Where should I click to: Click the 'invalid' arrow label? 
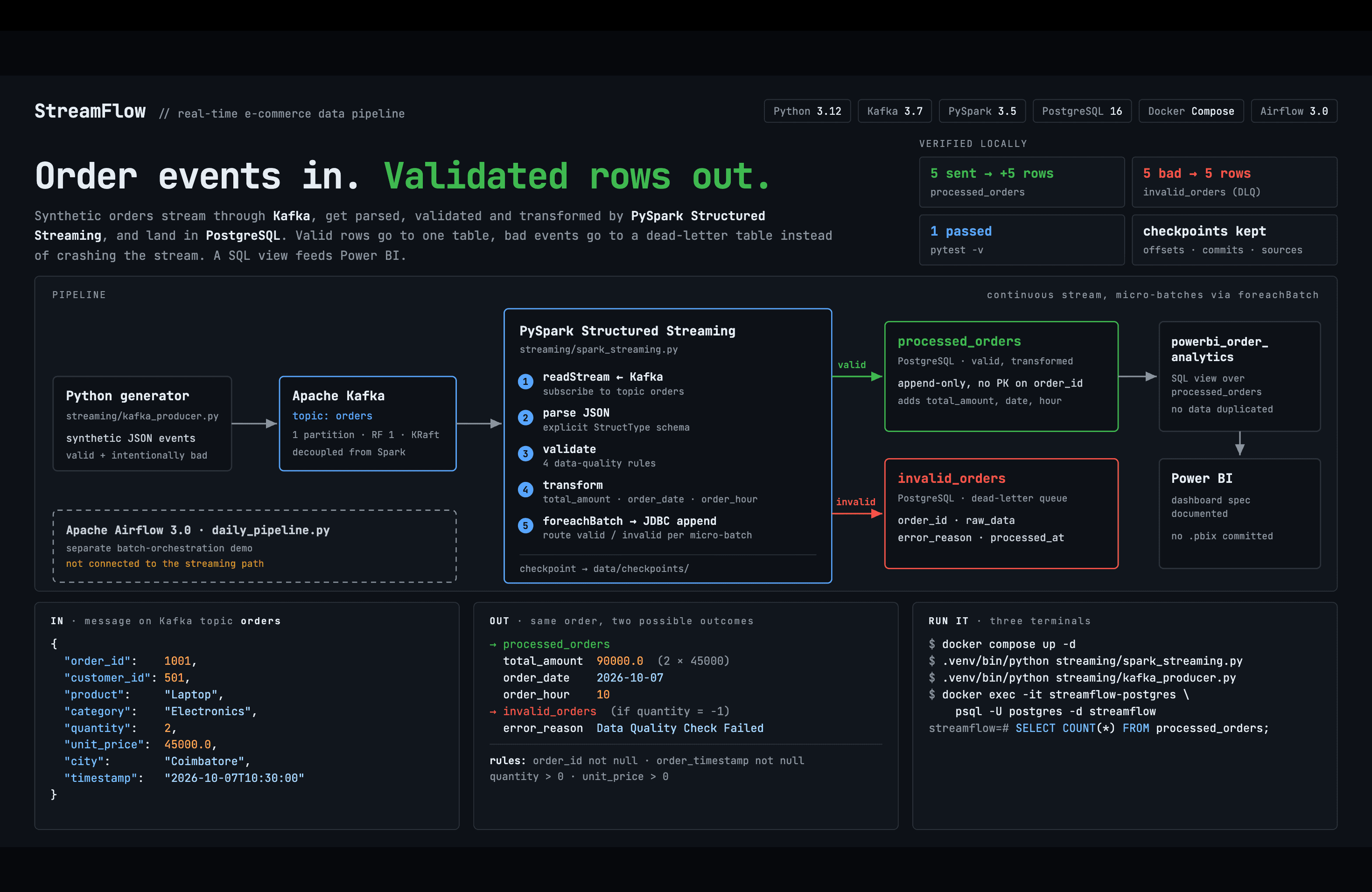pyautogui.click(x=855, y=502)
